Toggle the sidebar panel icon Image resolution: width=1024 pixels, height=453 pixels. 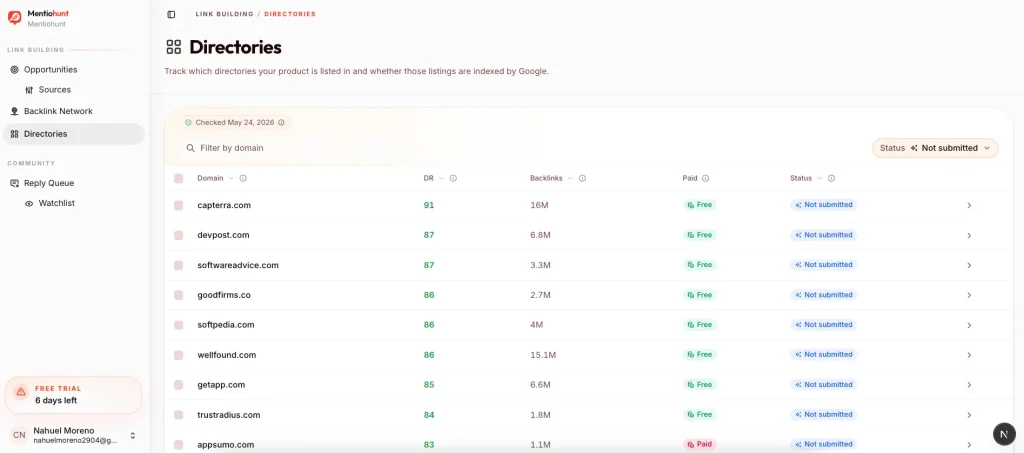(171, 14)
